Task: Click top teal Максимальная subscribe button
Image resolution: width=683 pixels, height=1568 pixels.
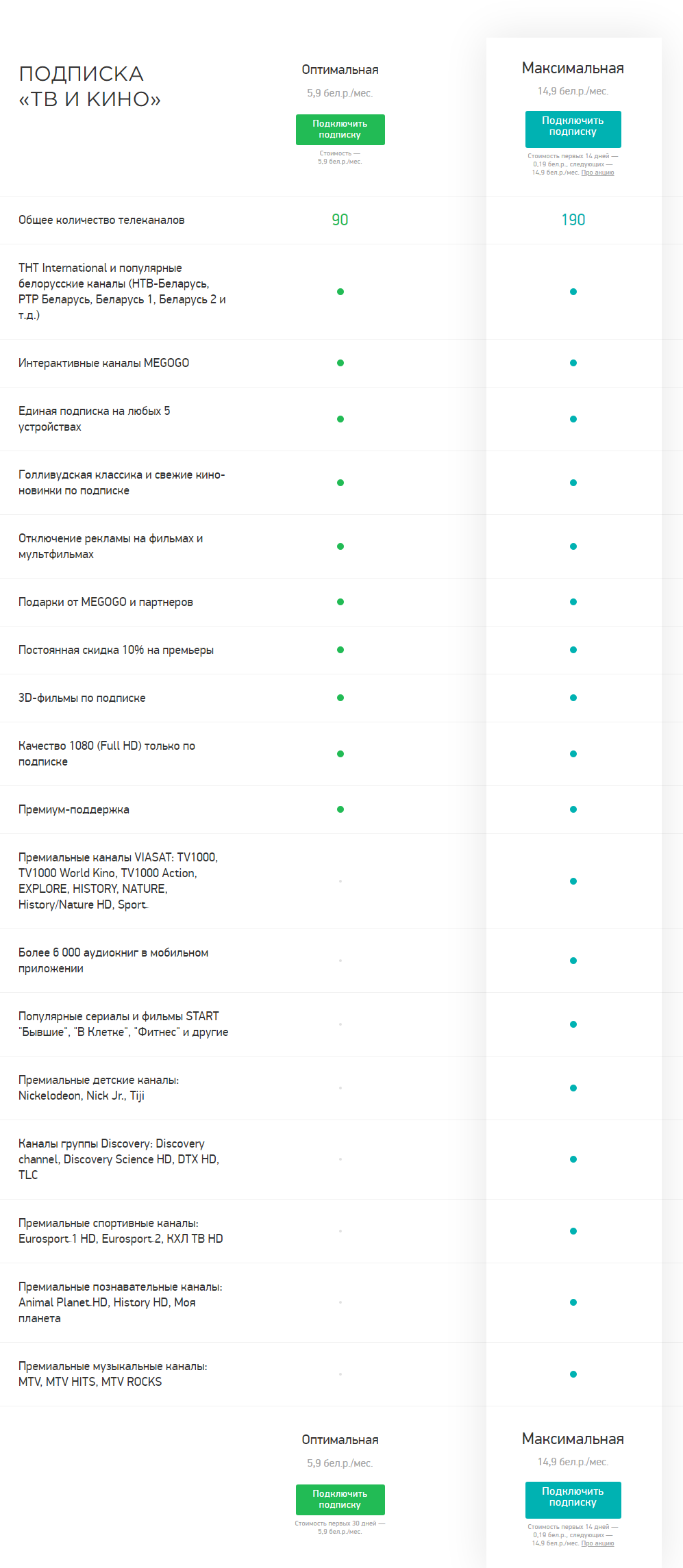Action: (573, 129)
